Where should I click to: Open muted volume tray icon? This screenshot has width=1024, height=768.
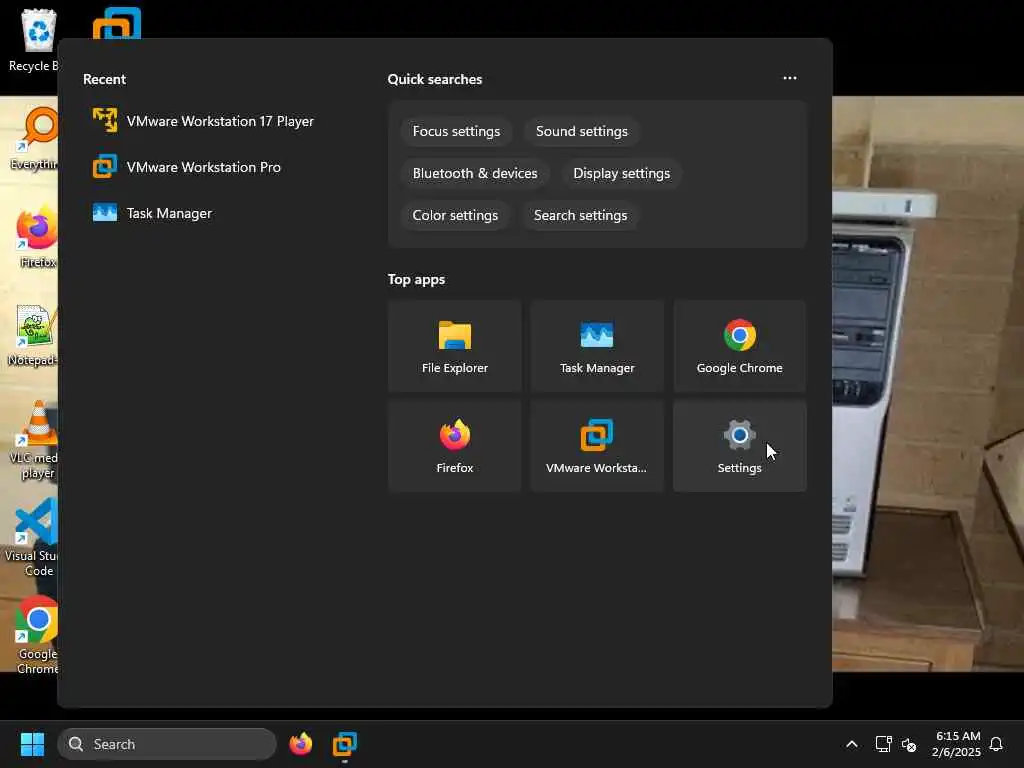click(x=908, y=744)
